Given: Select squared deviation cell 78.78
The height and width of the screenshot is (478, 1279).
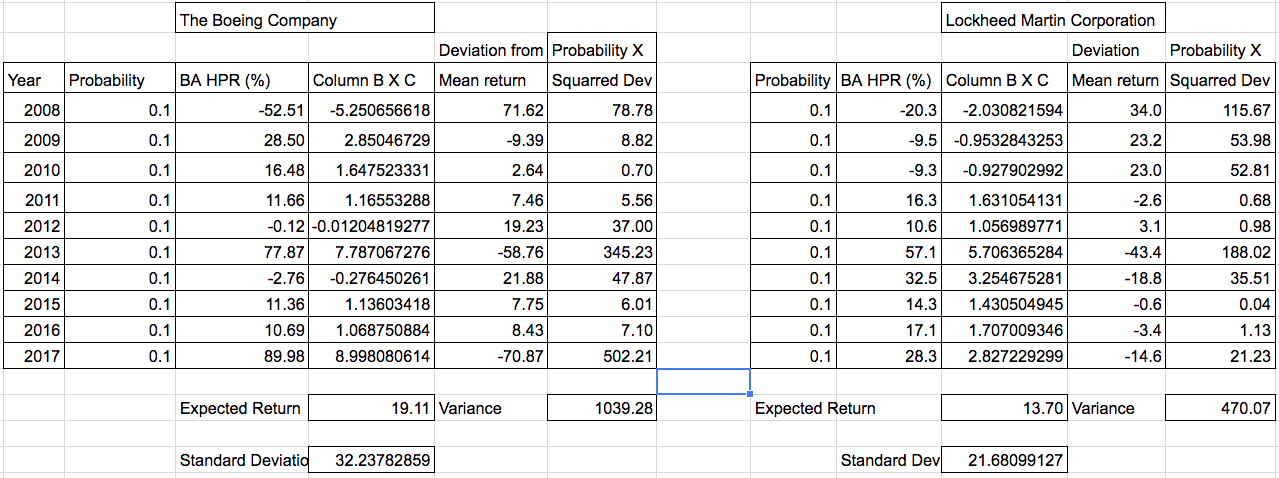Looking at the screenshot, I should [x=602, y=110].
